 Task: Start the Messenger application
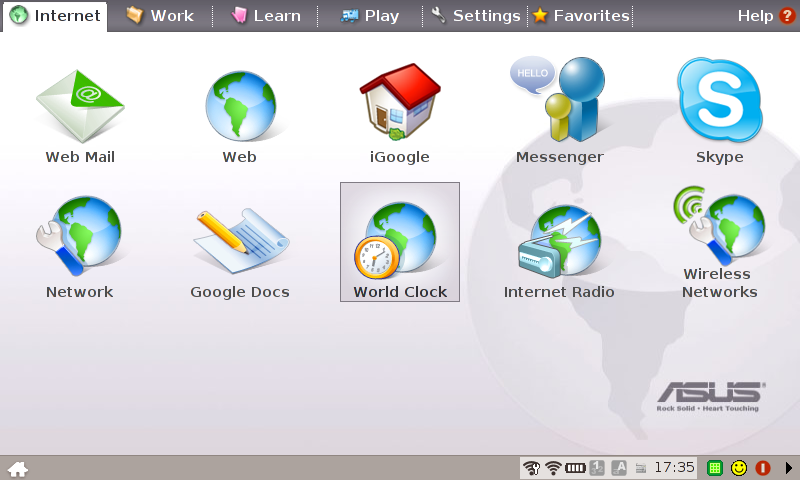point(559,110)
